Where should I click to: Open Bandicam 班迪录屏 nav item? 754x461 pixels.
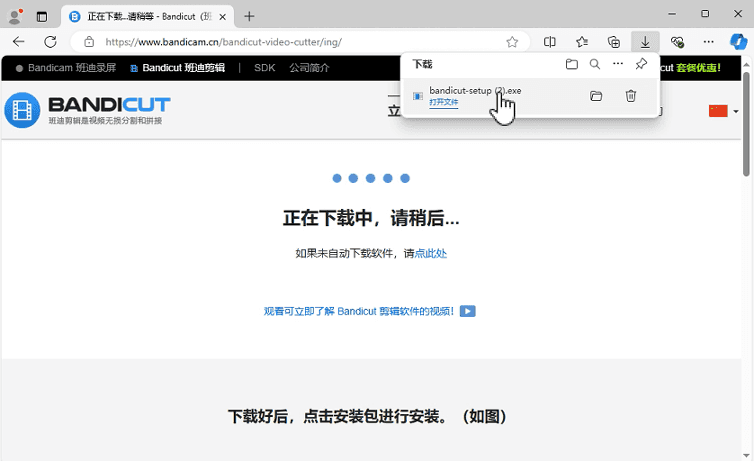(x=66, y=68)
